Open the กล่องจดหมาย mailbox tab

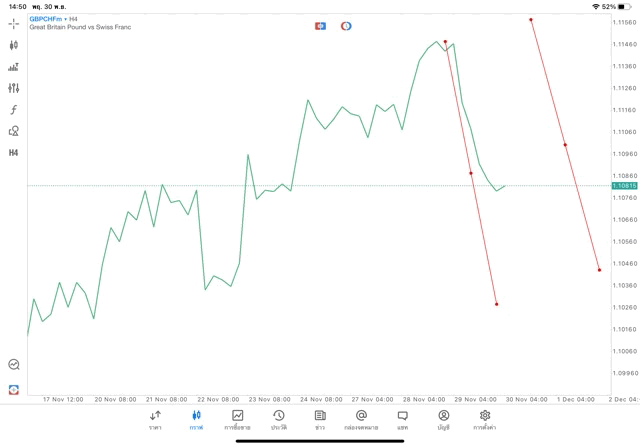point(361,419)
